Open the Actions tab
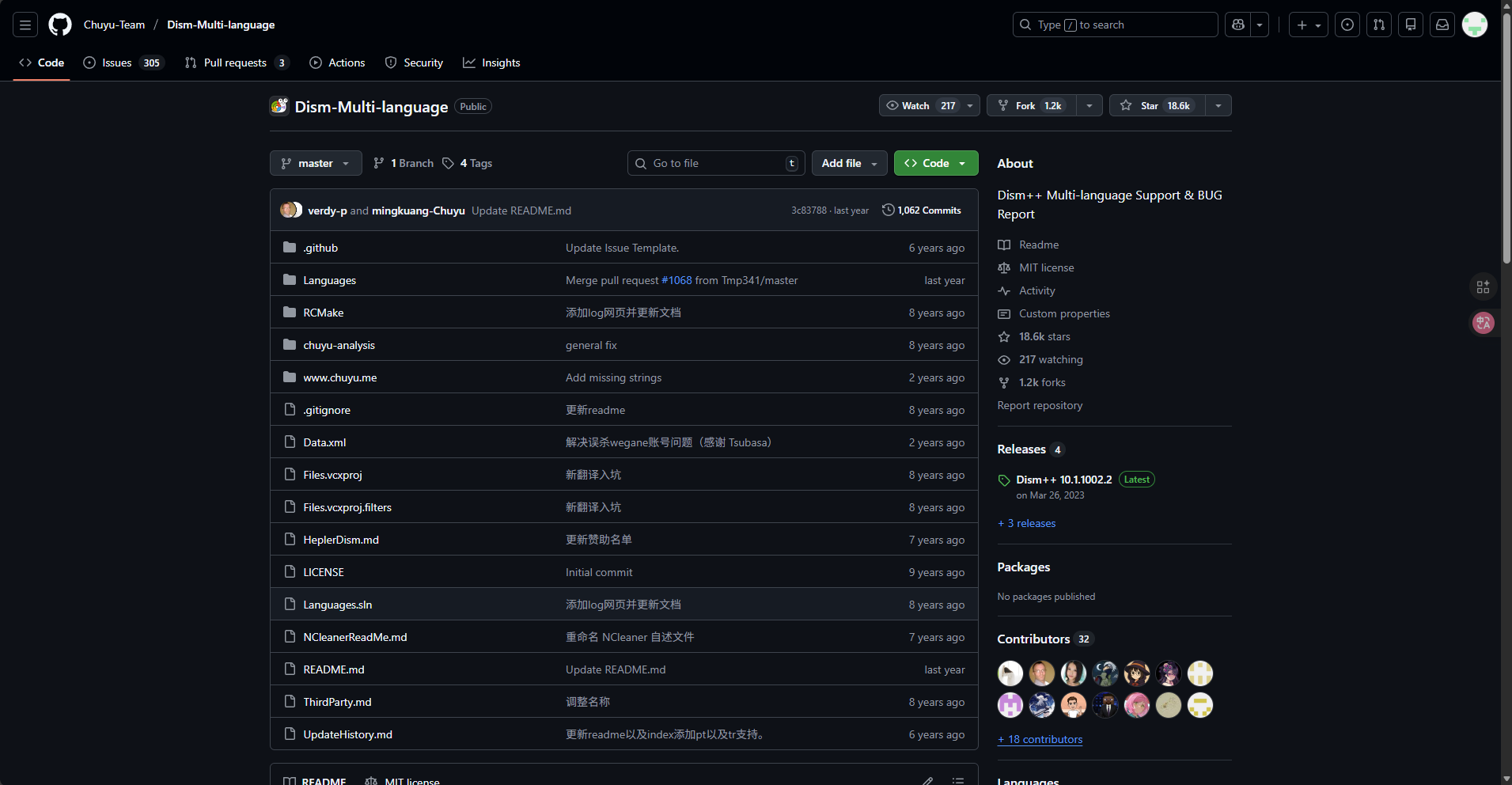The width and height of the screenshot is (1512, 785). [337, 63]
